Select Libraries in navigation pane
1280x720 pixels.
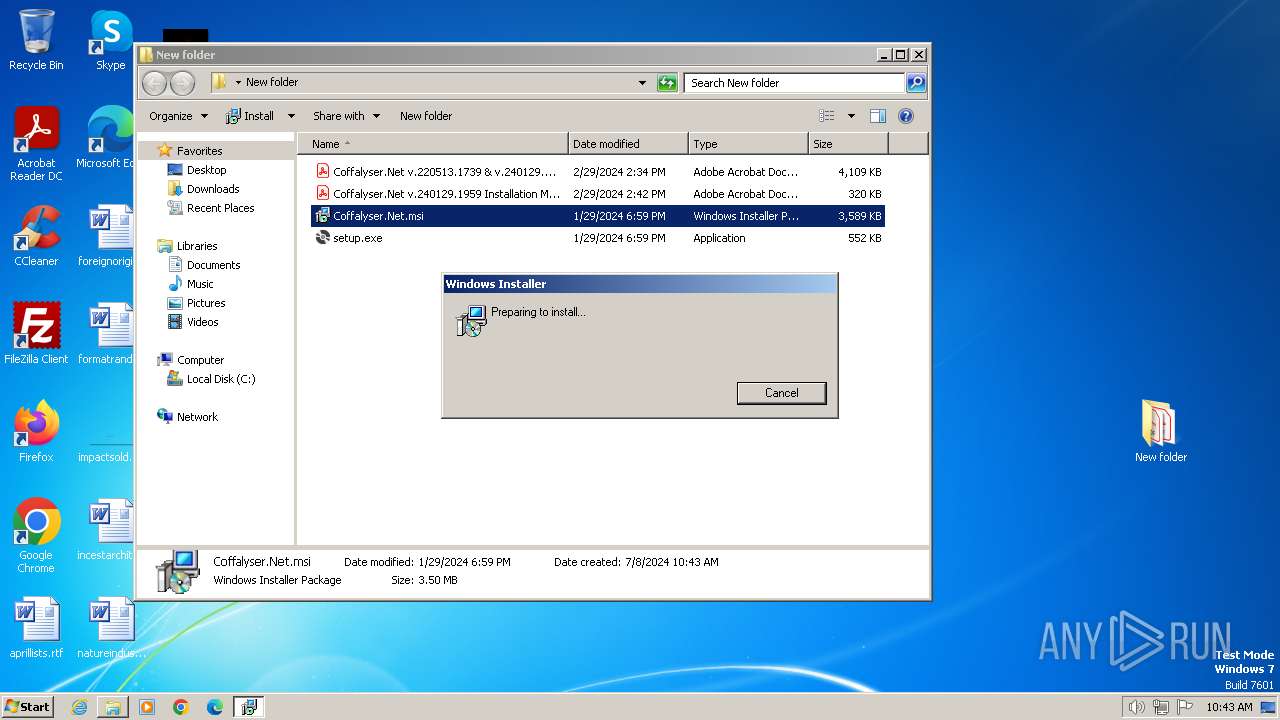pyautogui.click(x=196, y=246)
